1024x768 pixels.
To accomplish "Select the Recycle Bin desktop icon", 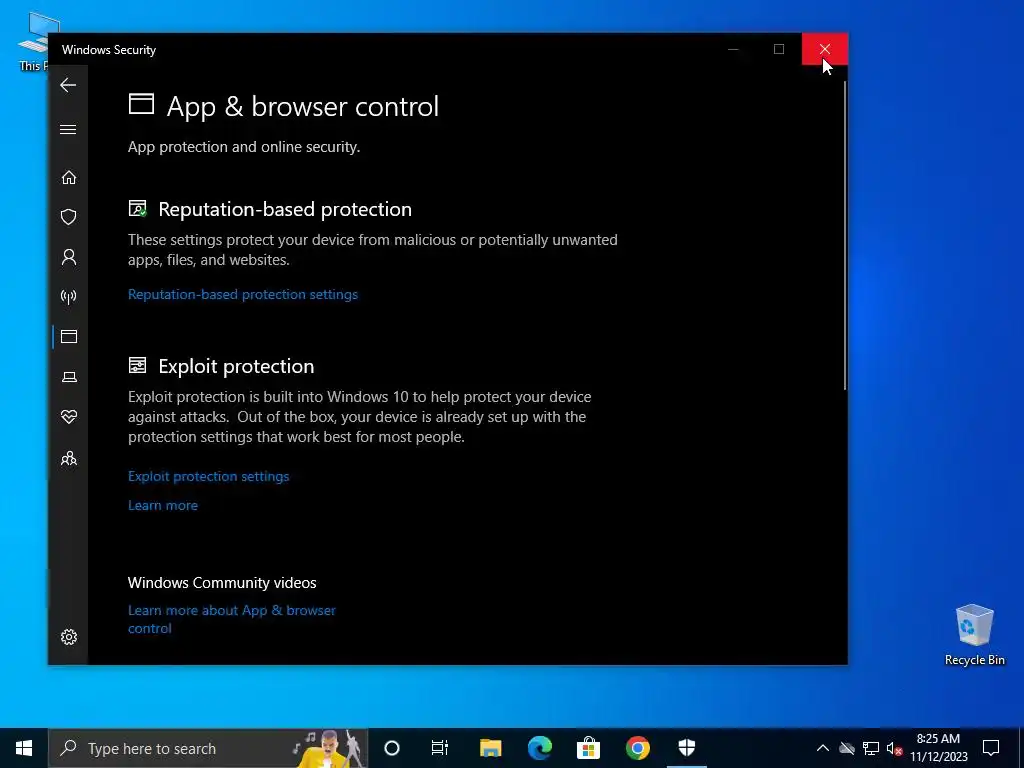I will (974, 634).
